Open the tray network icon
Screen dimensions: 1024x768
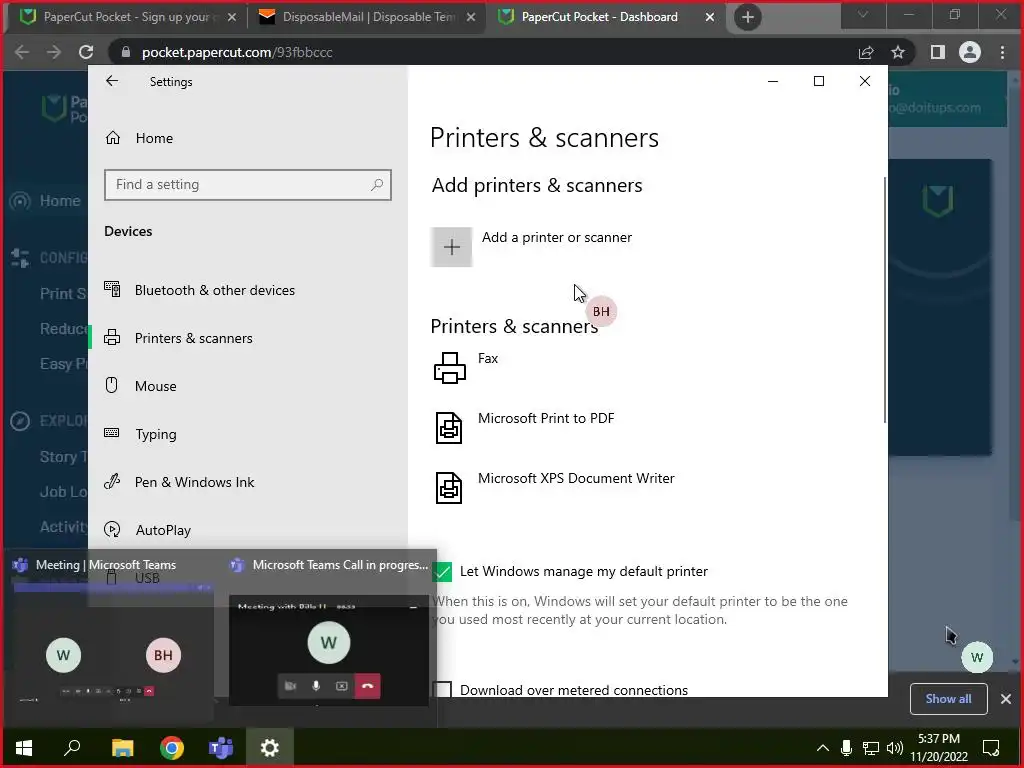coord(871,748)
